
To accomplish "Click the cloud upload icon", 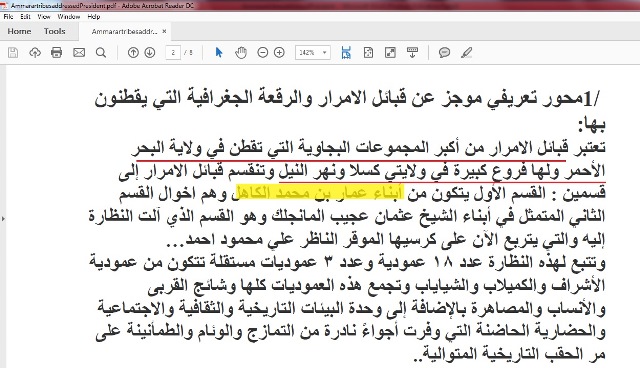I will click(x=35, y=53).
